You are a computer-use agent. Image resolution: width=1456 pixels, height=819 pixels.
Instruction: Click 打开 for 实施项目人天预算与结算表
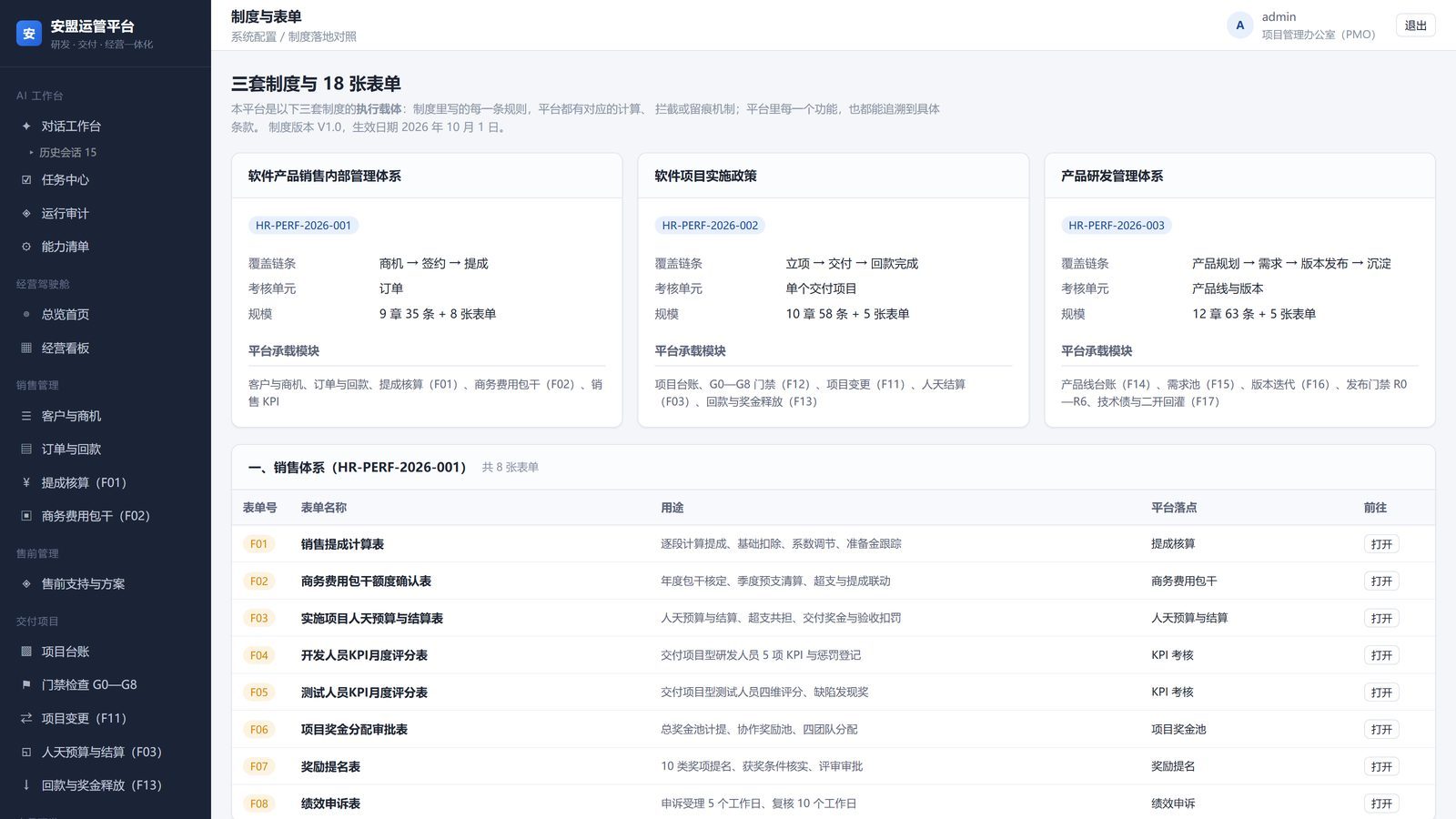[1380, 619]
